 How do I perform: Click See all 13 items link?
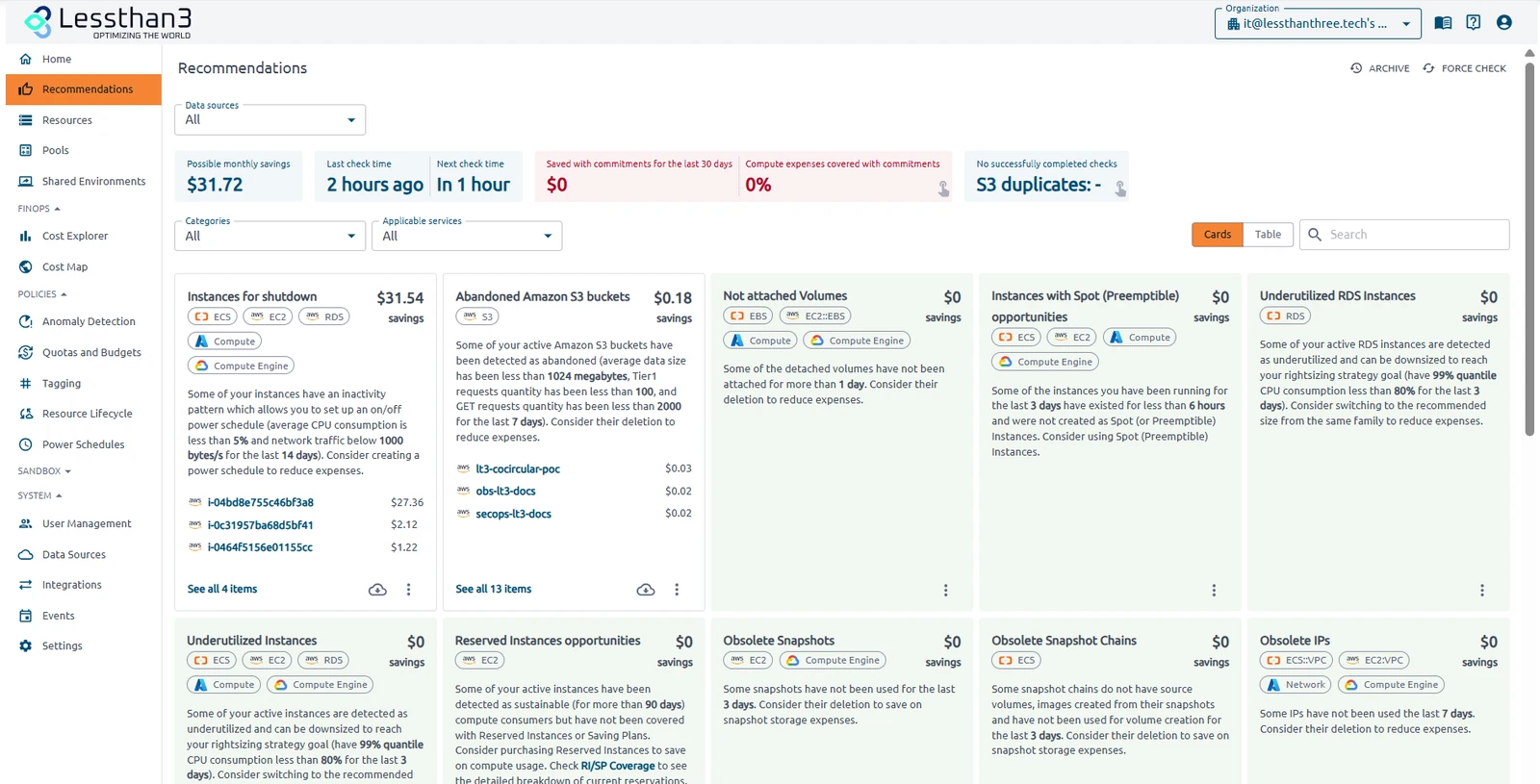coord(494,589)
